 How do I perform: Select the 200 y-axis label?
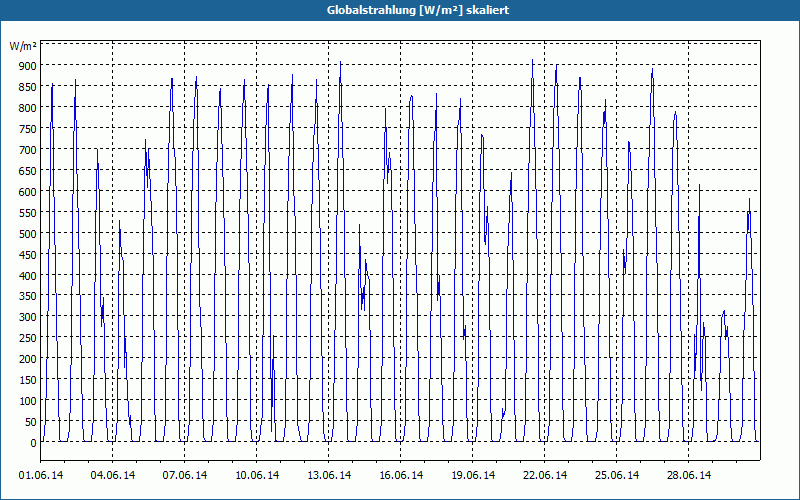coord(28,359)
